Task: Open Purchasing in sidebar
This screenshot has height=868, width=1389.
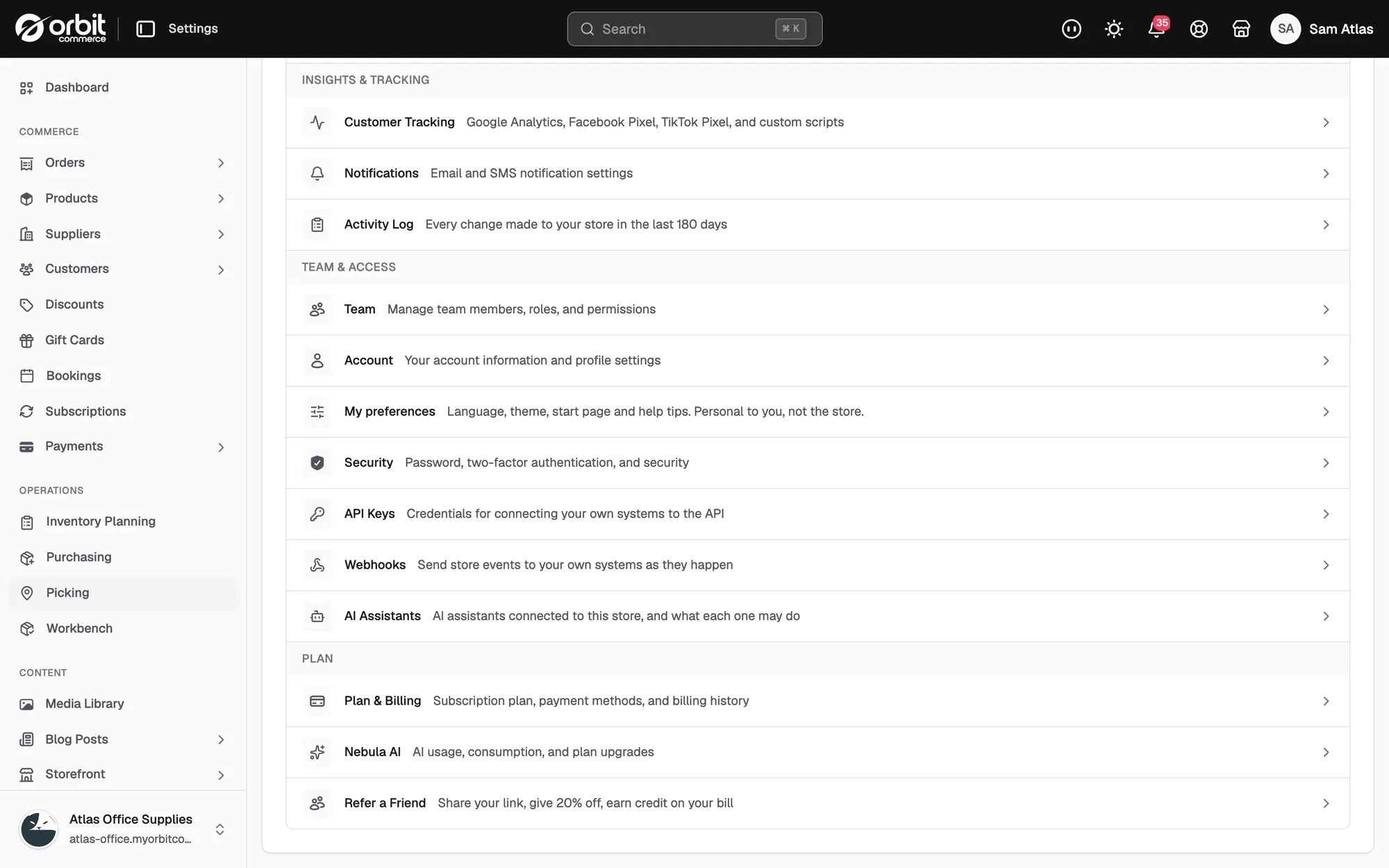Action: [x=123, y=557]
